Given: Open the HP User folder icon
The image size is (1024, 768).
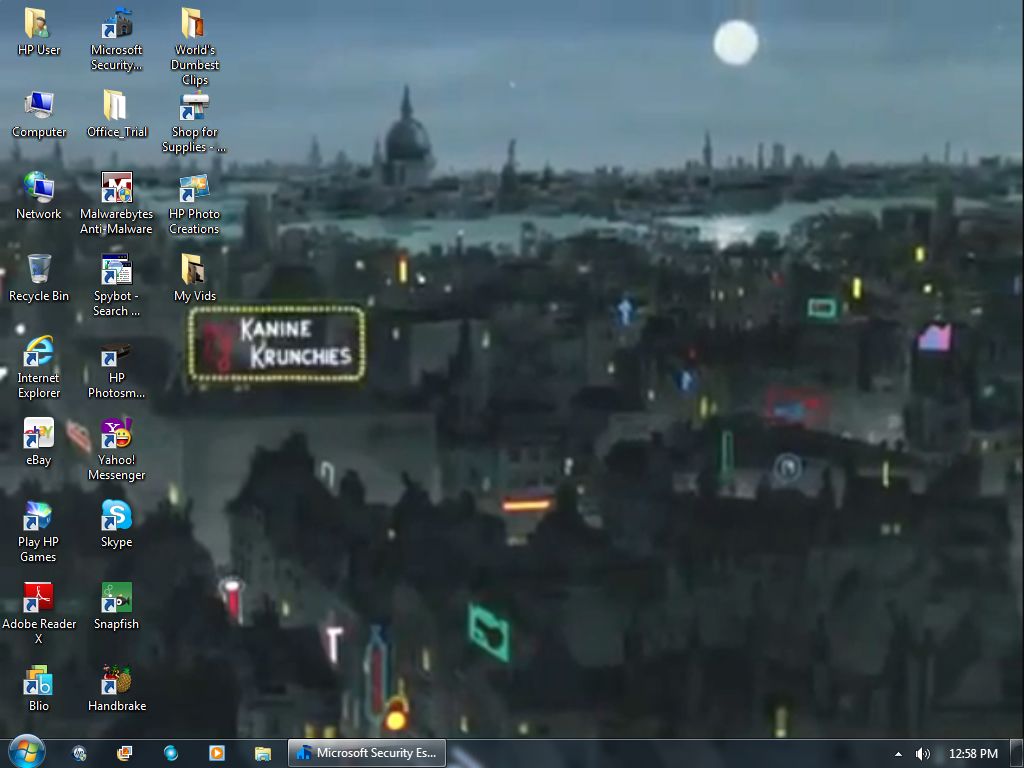Looking at the screenshot, I should click(x=39, y=31).
